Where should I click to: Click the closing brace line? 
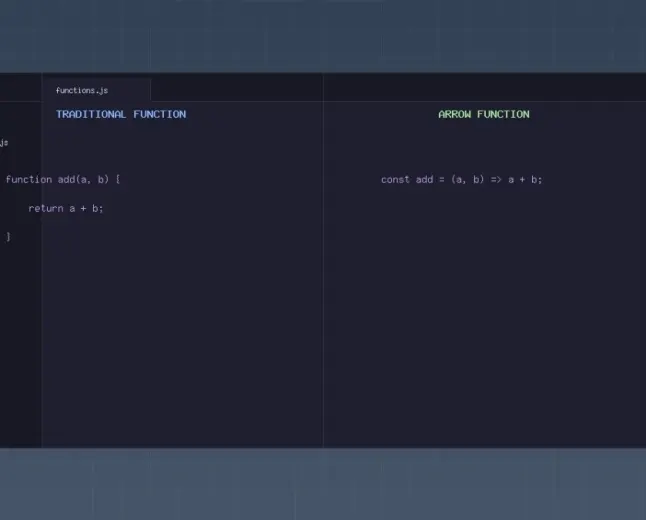point(8,237)
